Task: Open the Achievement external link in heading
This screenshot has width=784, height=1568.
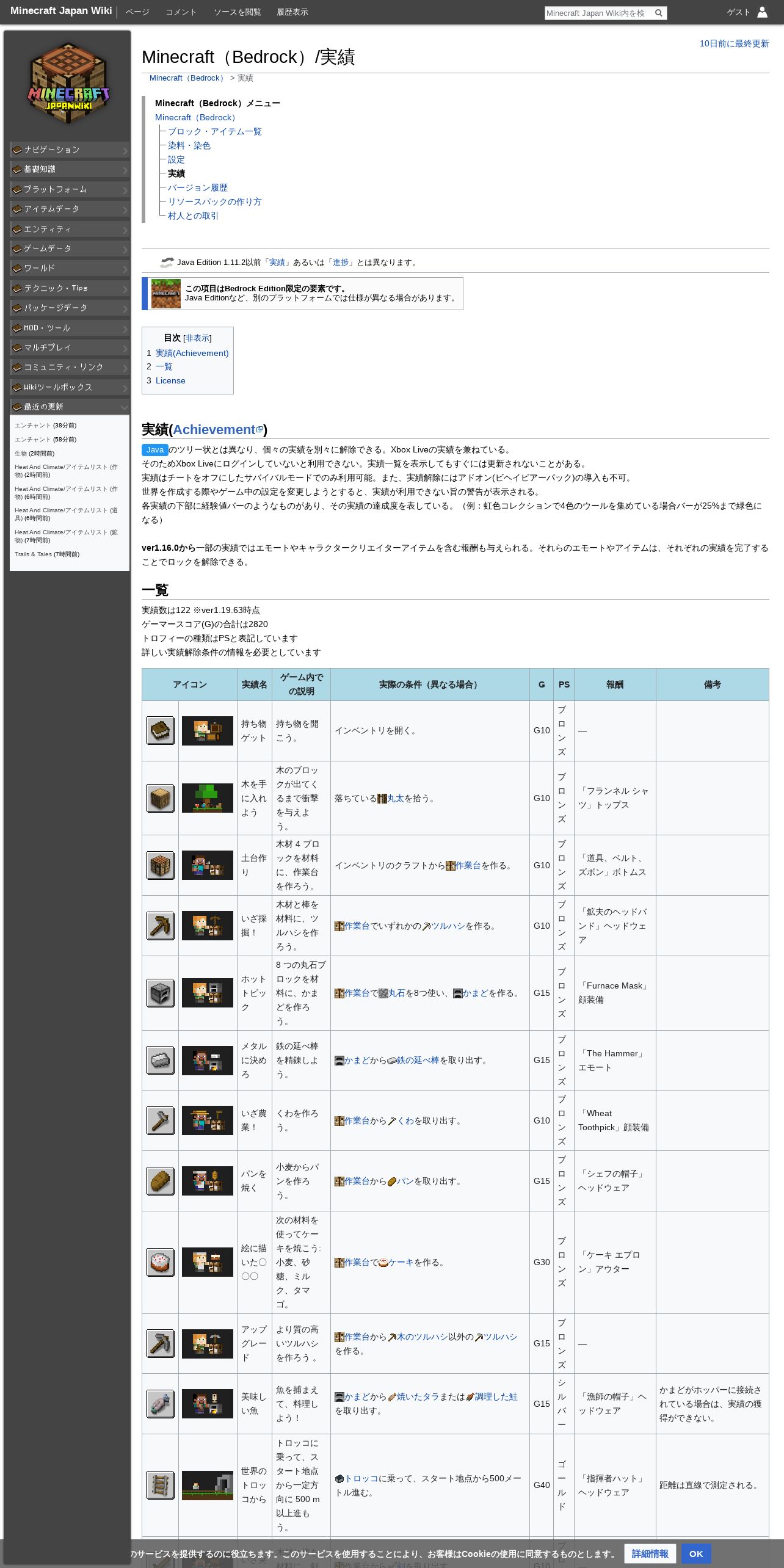Action: (x=217, y=429)
